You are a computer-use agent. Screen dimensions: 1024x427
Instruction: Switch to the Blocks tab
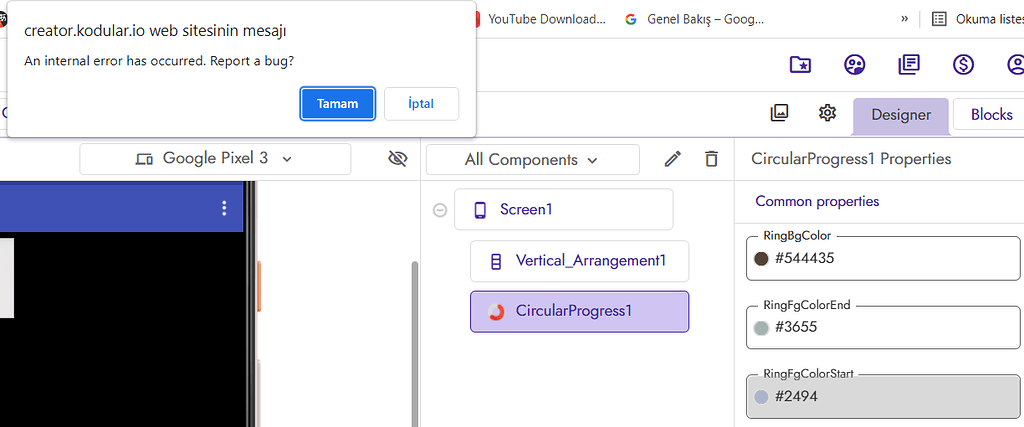989,114
